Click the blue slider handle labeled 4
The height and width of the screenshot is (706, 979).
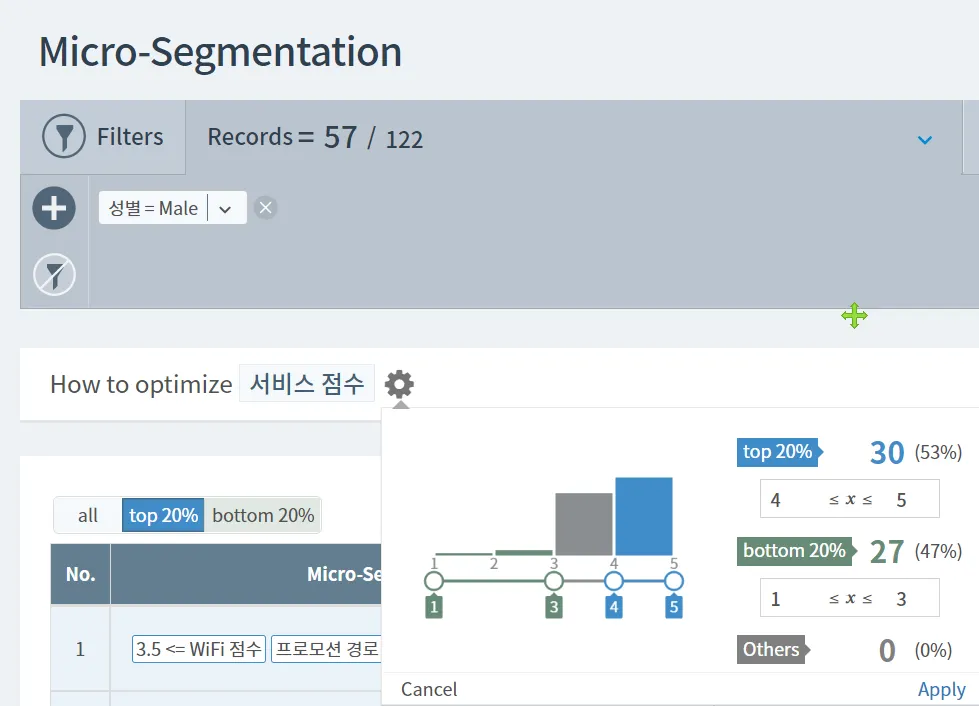pyautogui.click(x=614, y=581)
